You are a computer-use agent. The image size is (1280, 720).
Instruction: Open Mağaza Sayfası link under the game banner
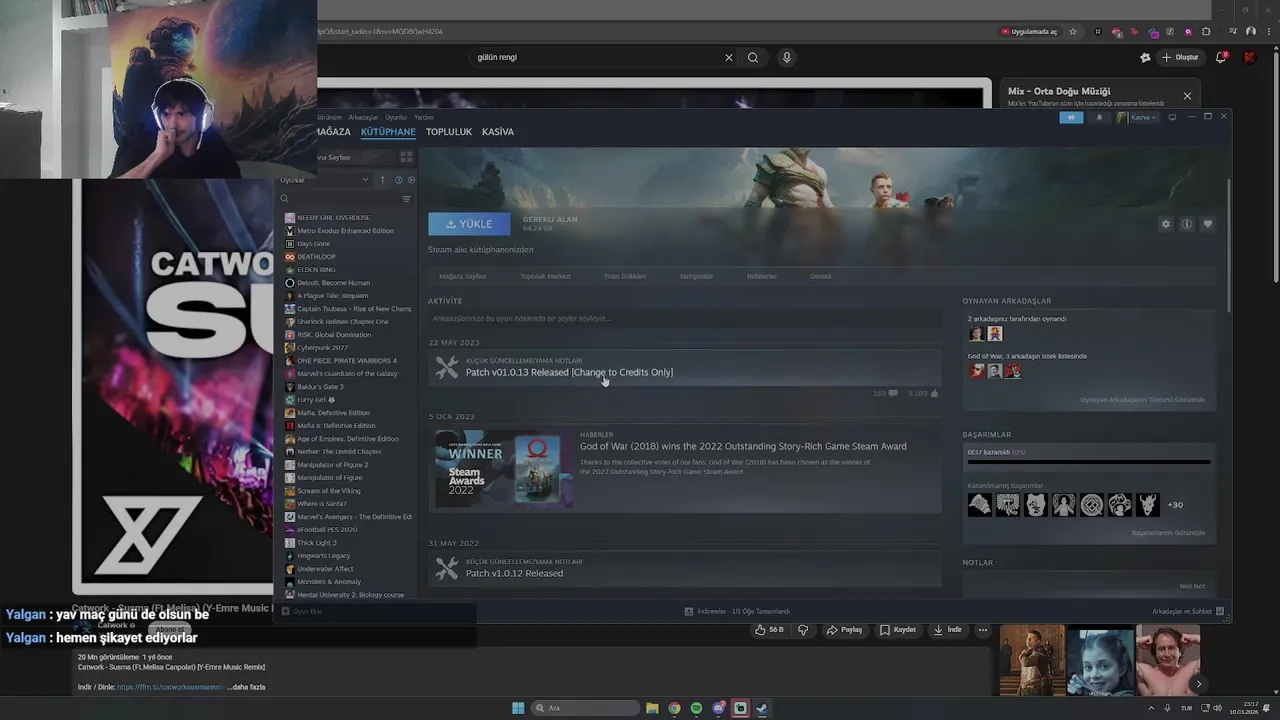(462, 276)
